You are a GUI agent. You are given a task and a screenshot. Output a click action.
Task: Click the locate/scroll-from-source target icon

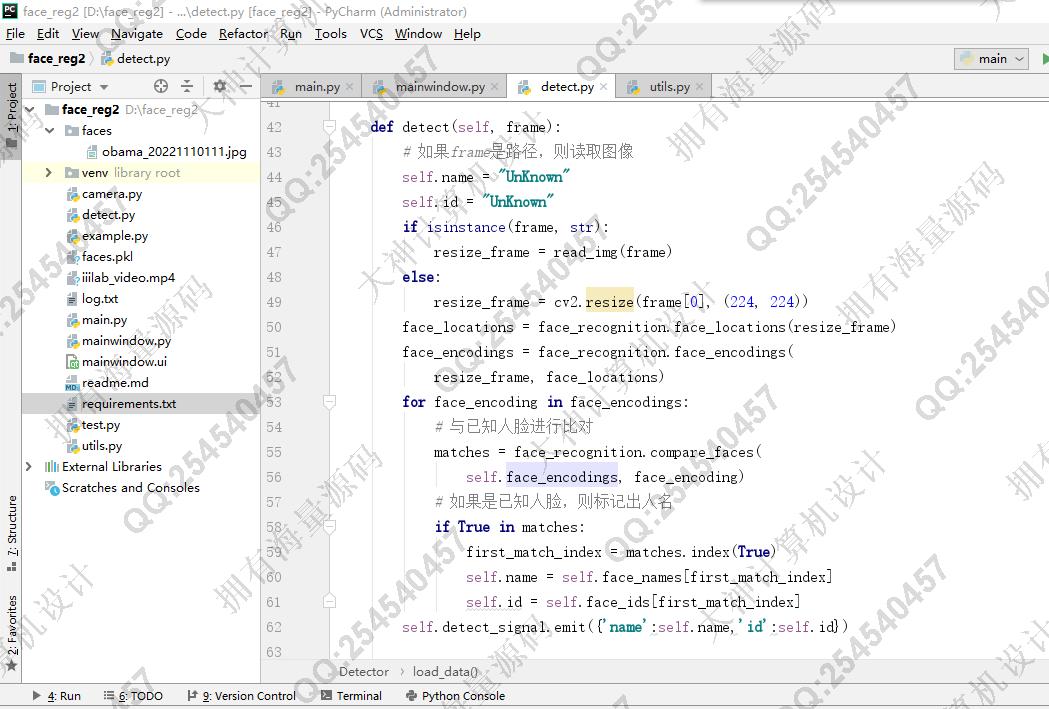pyautogui.click(x=161, y=87)
